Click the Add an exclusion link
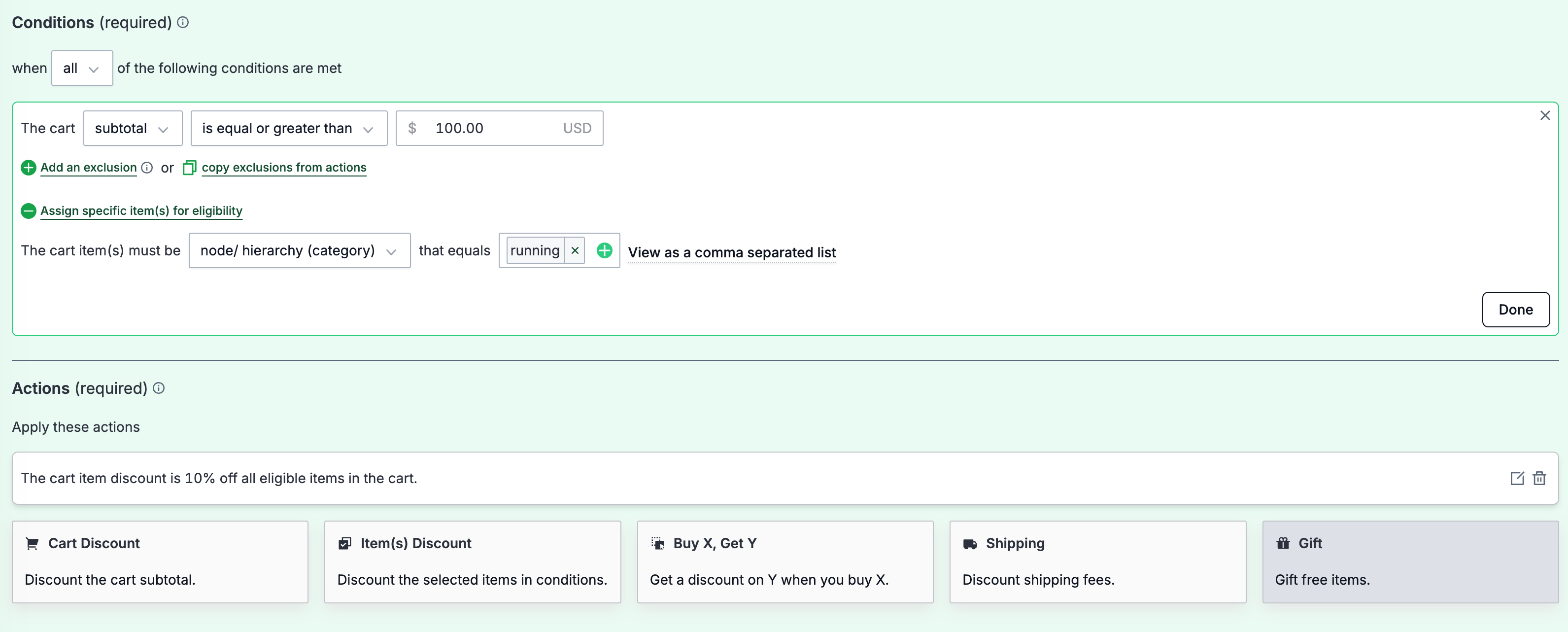 pos(88,167)
